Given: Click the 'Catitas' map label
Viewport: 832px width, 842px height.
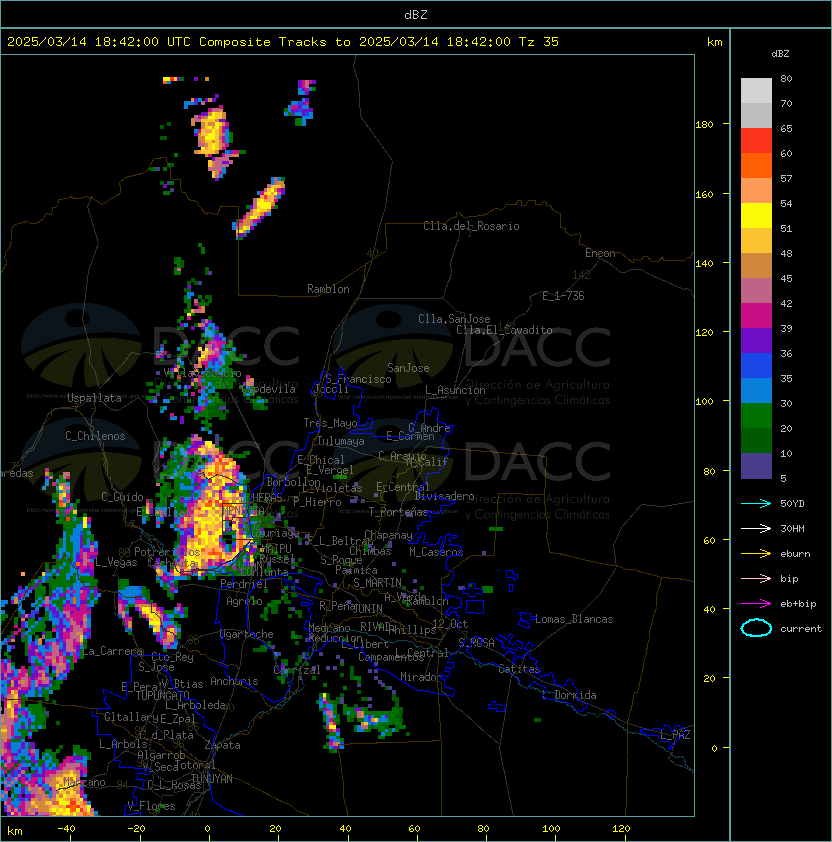Looking at the screenshot, I should 519,669.
